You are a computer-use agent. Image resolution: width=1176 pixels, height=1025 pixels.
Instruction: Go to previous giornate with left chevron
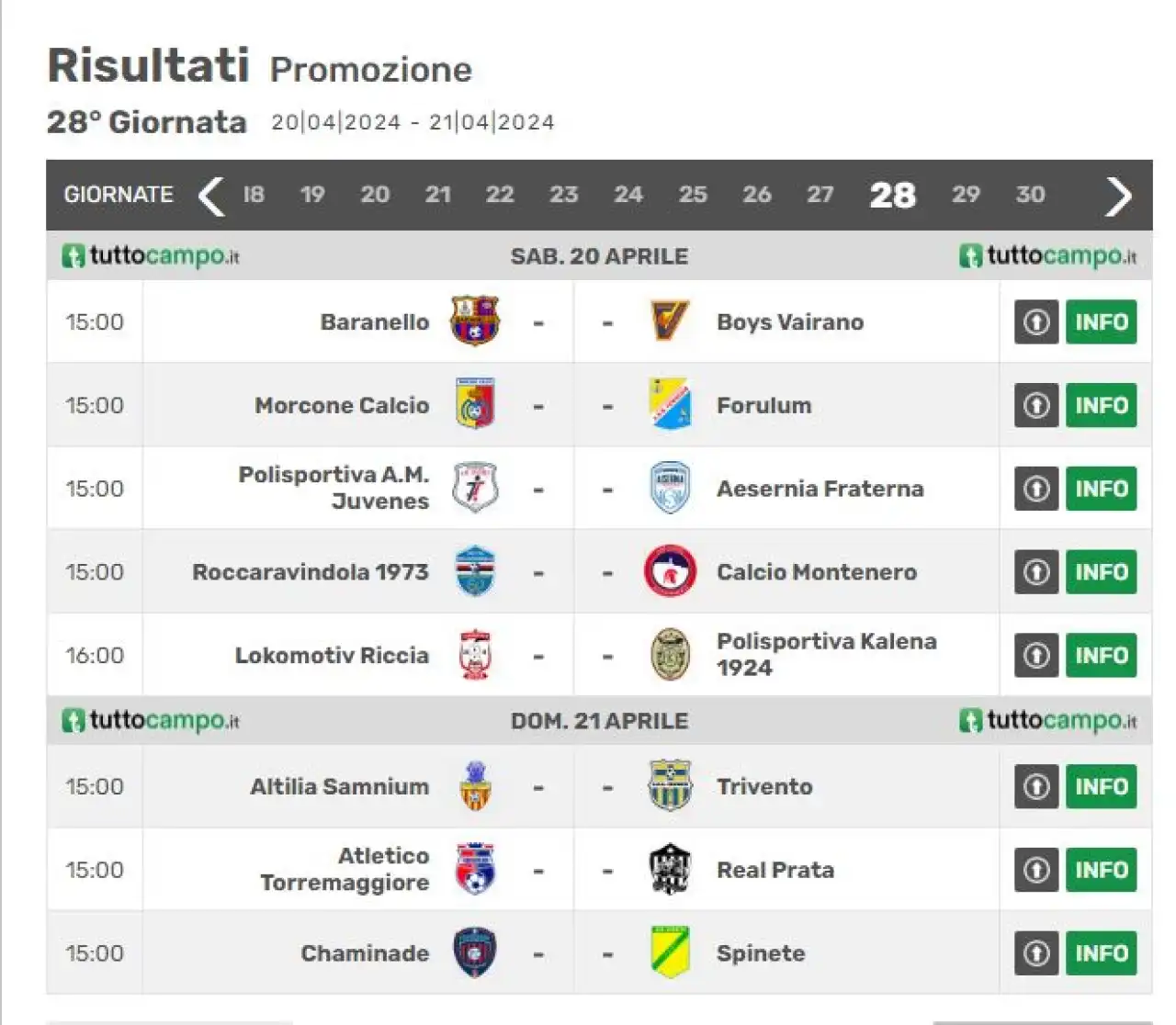click(211, 195)
